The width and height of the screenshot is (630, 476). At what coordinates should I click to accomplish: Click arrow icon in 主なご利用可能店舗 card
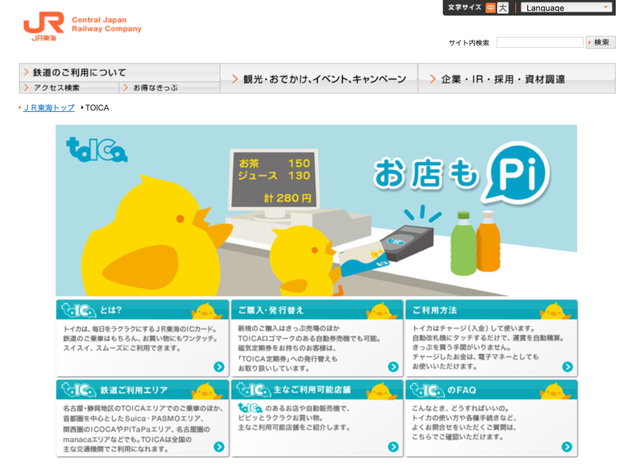coord(393,447)
